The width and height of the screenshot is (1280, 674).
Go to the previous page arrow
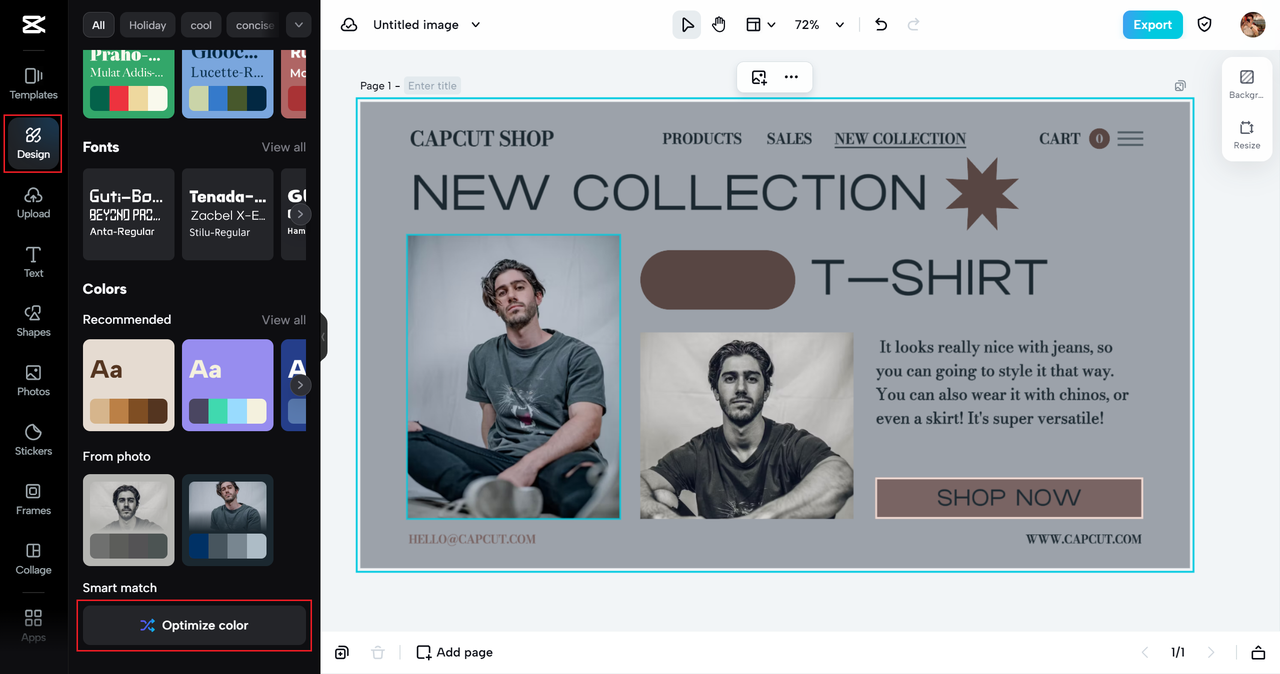click(x=1145, y=653)
